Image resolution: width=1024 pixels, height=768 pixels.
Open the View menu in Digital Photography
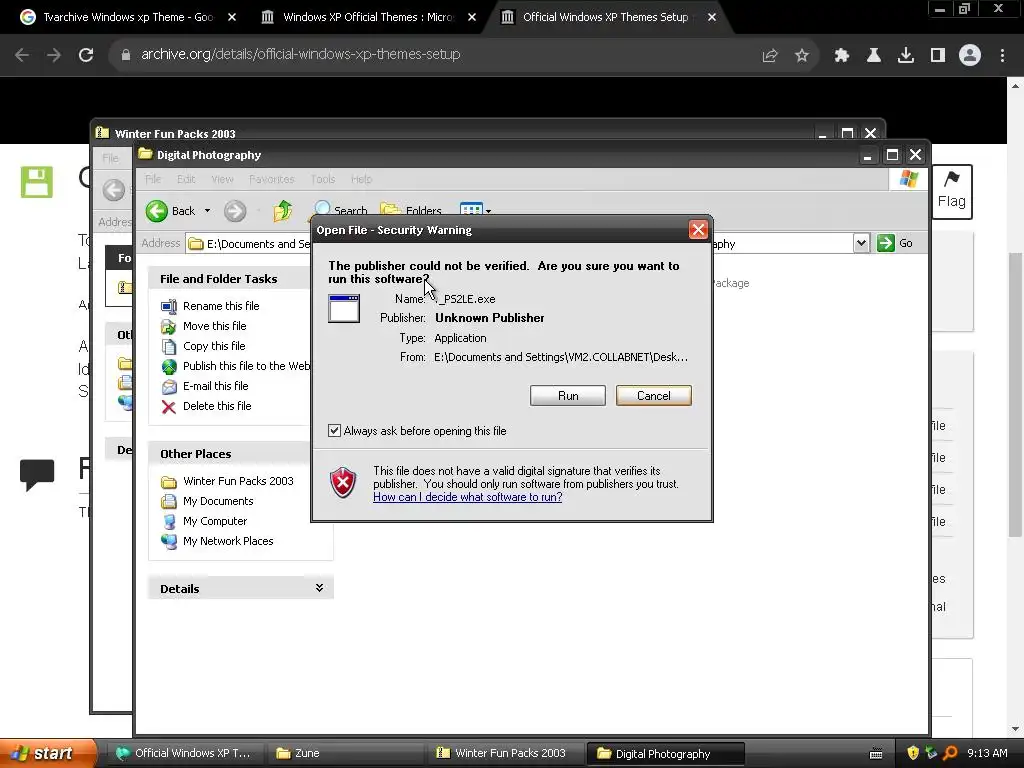[222, 179]
